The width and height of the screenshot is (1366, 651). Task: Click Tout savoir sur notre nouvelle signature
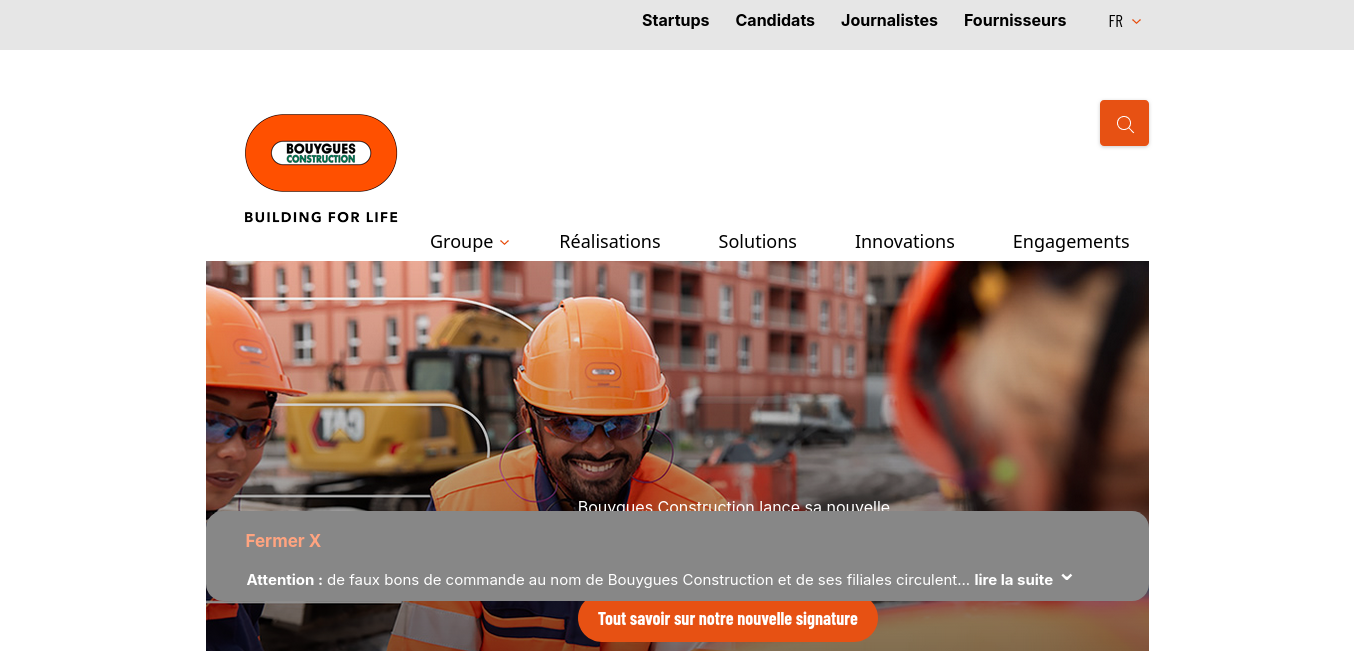point(728,619)
